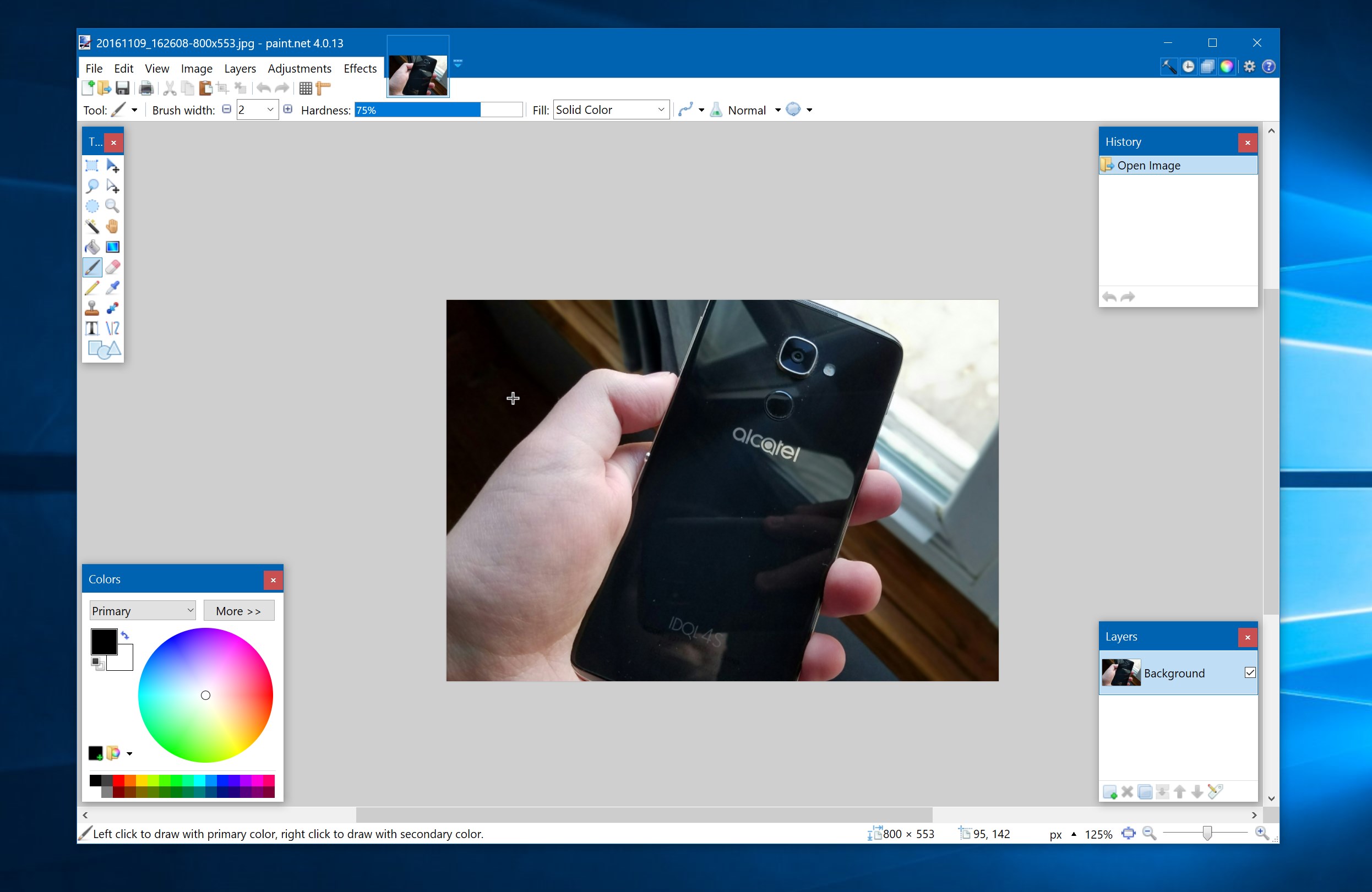Decrease brush width with minus button
The image size is (1372, 892).
pyautogui.click(x=226, y=110)
